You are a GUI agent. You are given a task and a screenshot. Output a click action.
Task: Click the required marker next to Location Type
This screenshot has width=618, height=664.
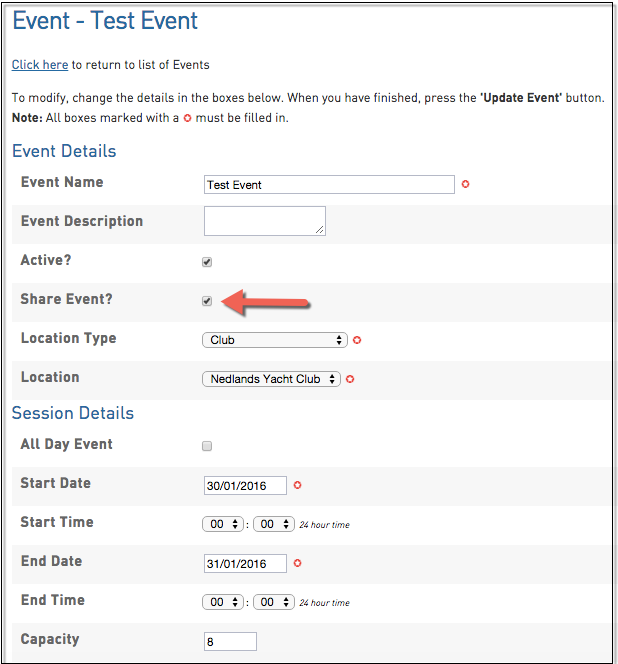pos(357,340)
